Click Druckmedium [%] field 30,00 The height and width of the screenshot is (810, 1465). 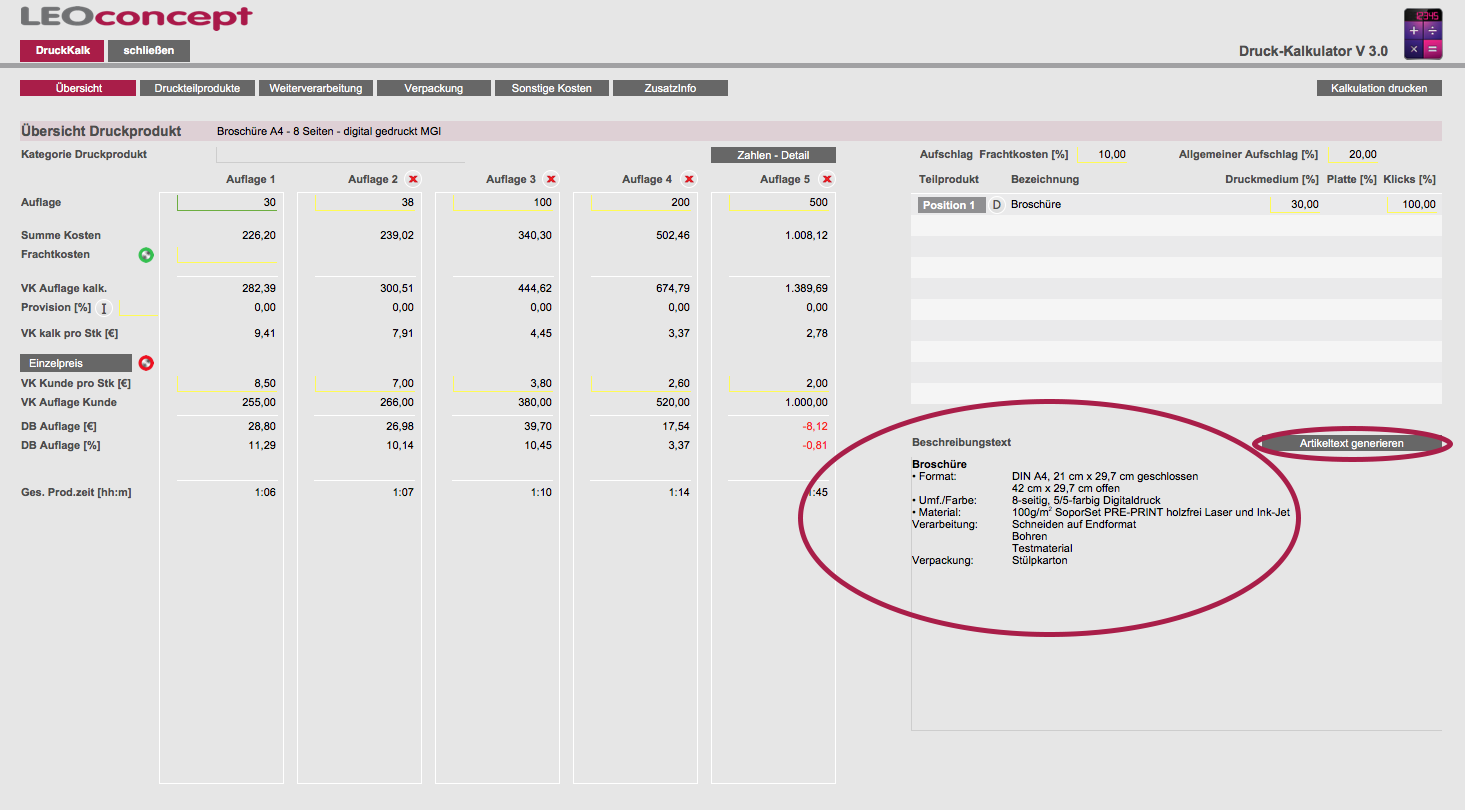click(1294, 204)
